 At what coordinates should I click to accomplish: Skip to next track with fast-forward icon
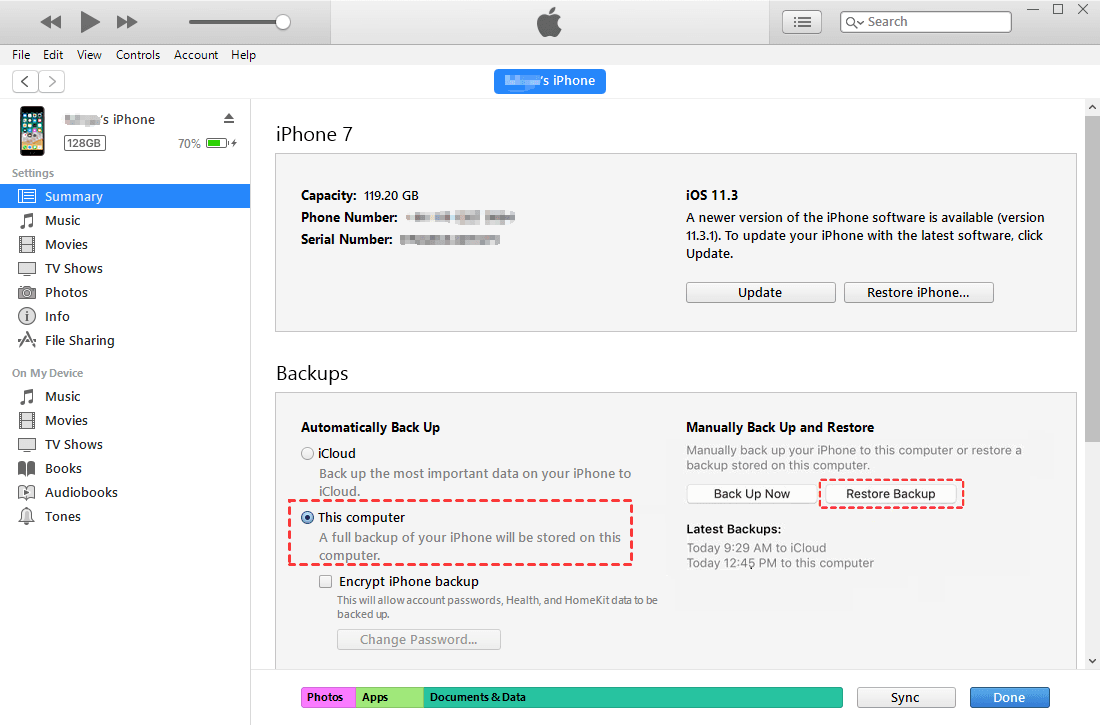[127, 22]
